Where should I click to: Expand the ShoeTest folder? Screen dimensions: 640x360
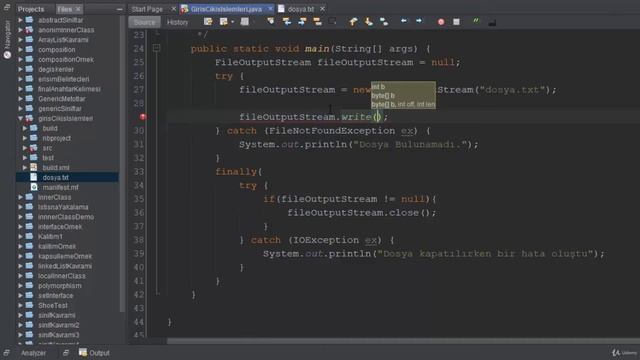(20, 305)
